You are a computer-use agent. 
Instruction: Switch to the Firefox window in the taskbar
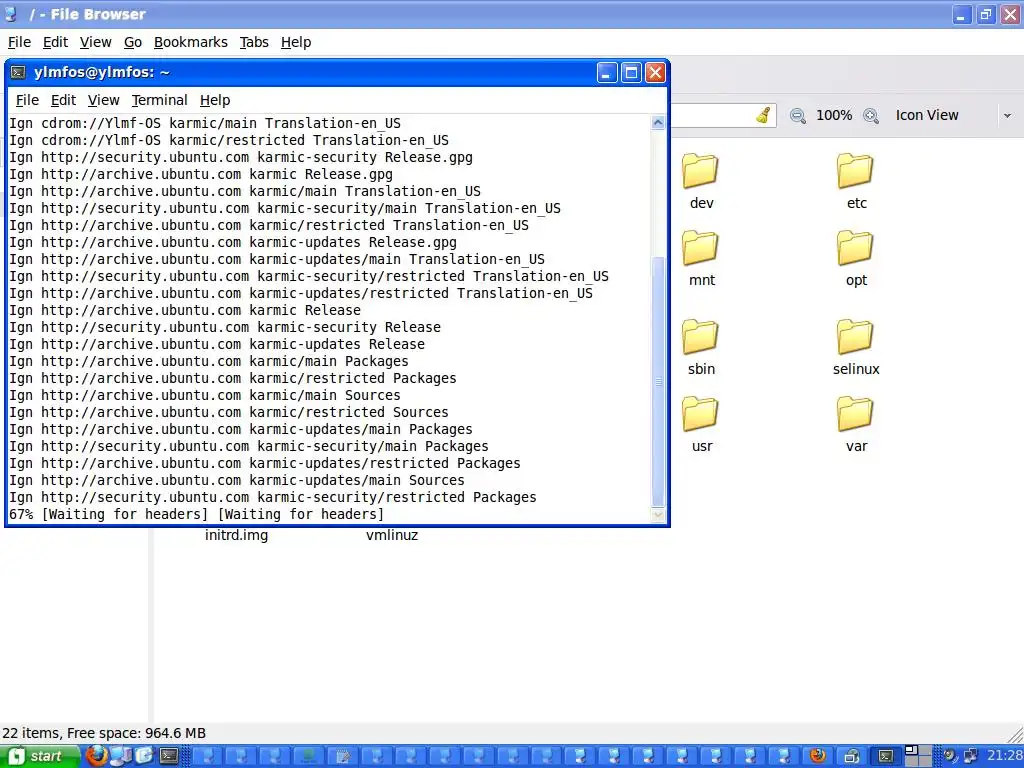pyautogui.click(x=818, y=756)
